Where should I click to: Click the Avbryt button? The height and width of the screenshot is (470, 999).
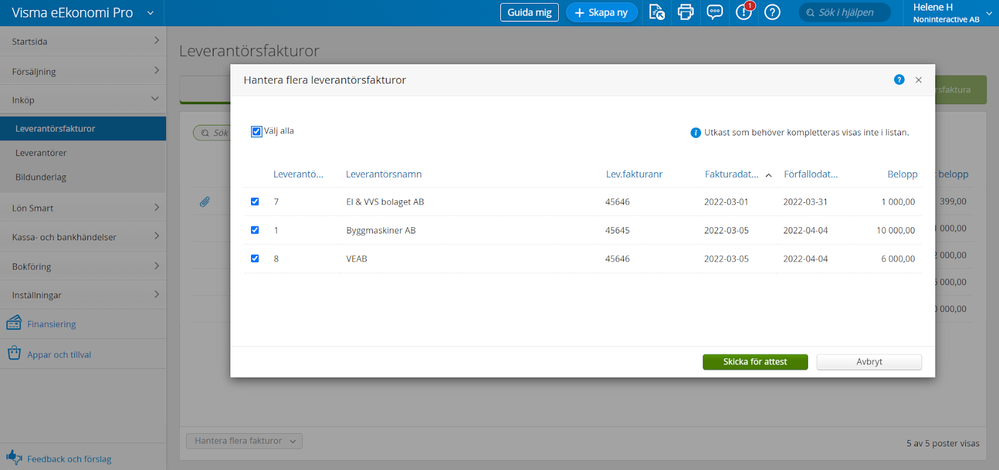tap(868, 362)
